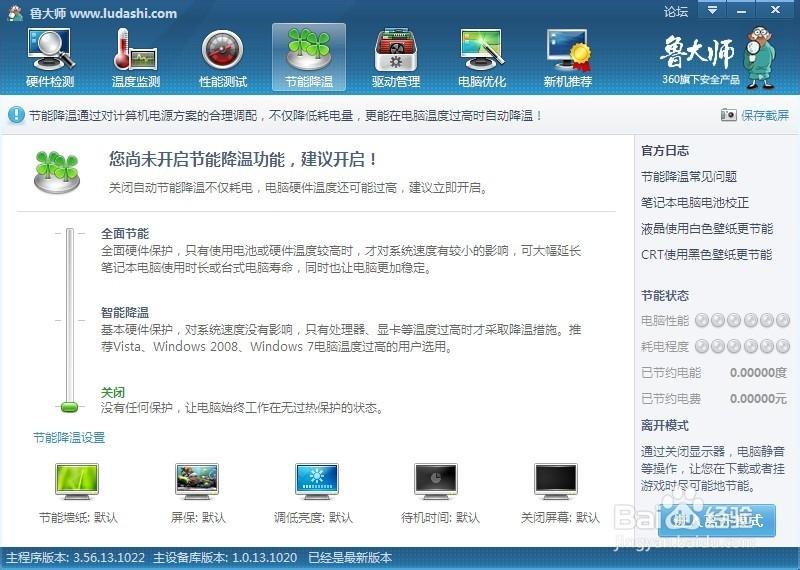Click 关闭屏幕: 默认 label

pos(560,518)
